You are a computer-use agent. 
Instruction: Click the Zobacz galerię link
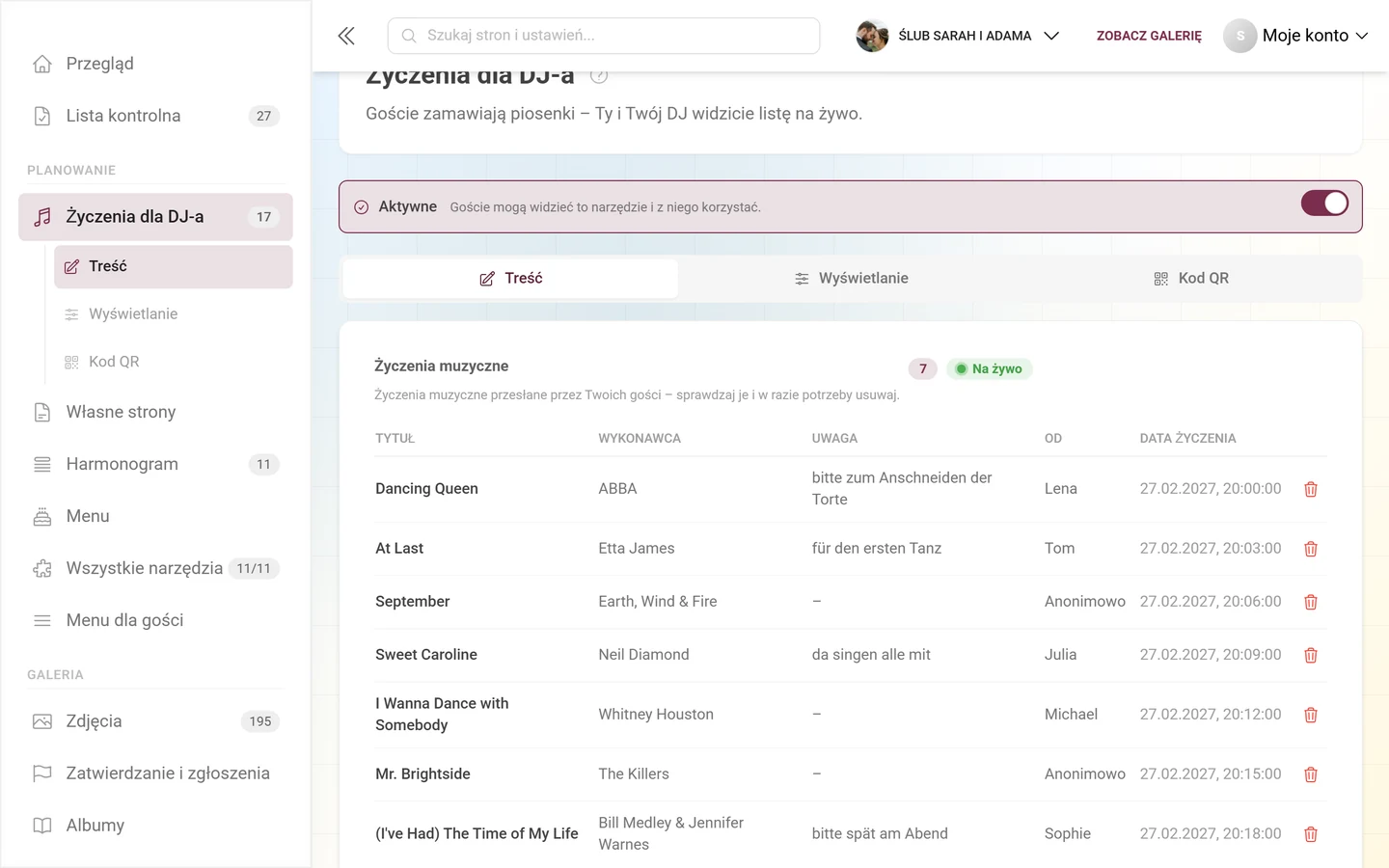(1149, 36)
